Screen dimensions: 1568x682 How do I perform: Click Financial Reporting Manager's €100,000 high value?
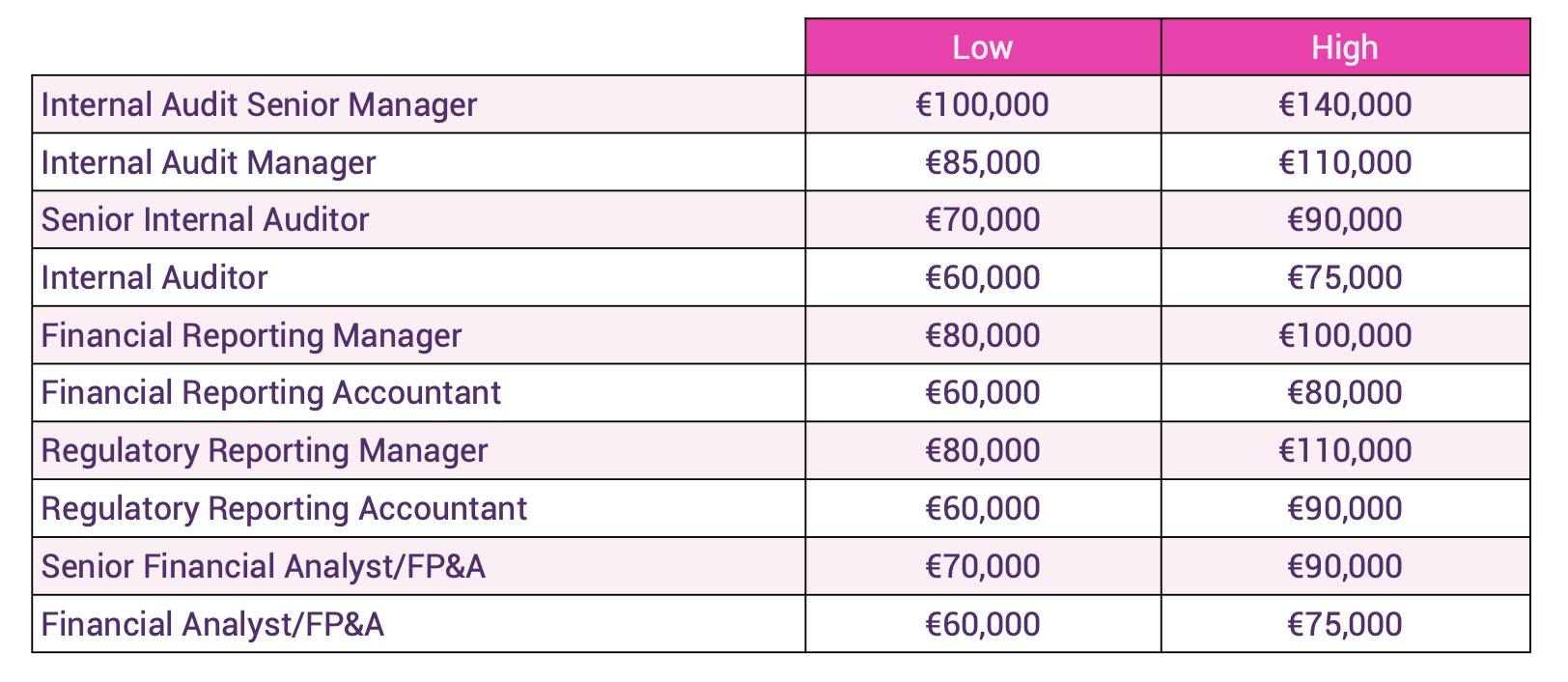1345,335
